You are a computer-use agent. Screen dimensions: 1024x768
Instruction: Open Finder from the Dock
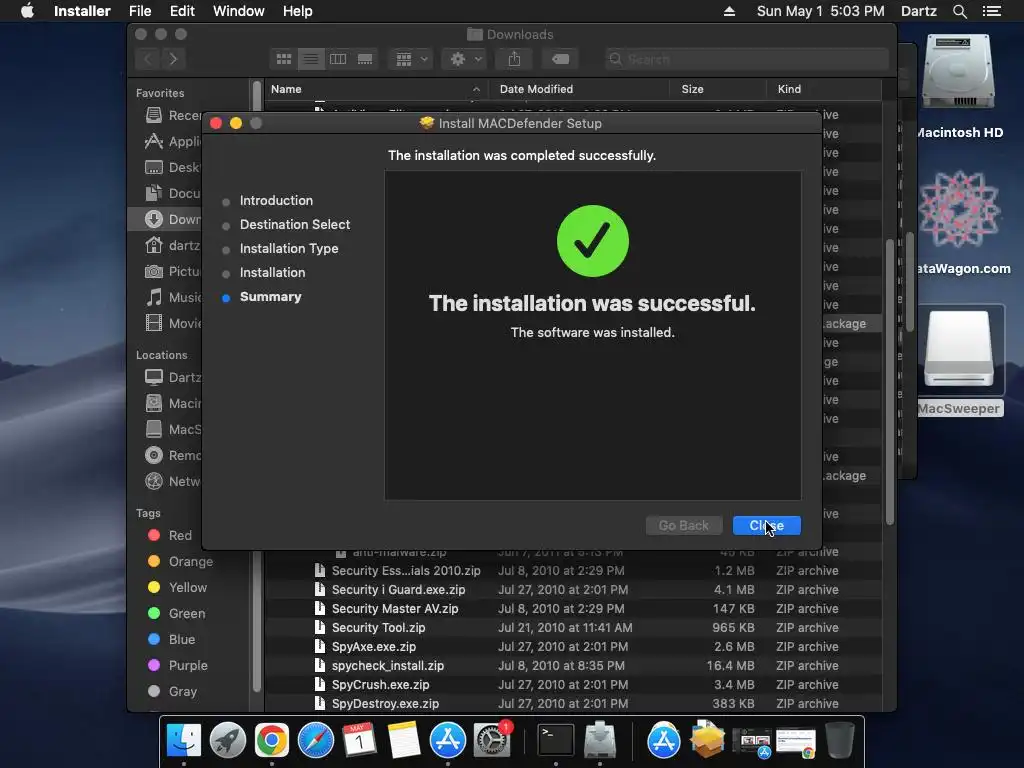click(184, 740)
